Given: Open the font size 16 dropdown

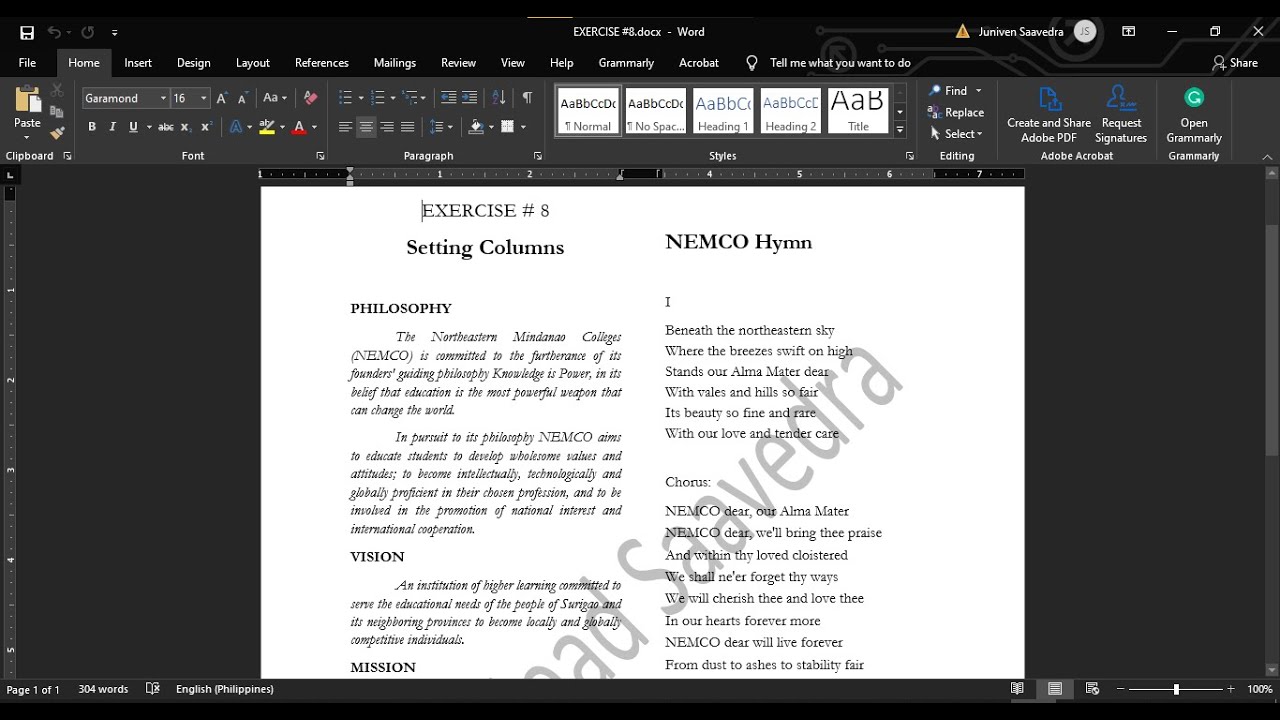Looking at the screenshot, I should tap(203, 98).
